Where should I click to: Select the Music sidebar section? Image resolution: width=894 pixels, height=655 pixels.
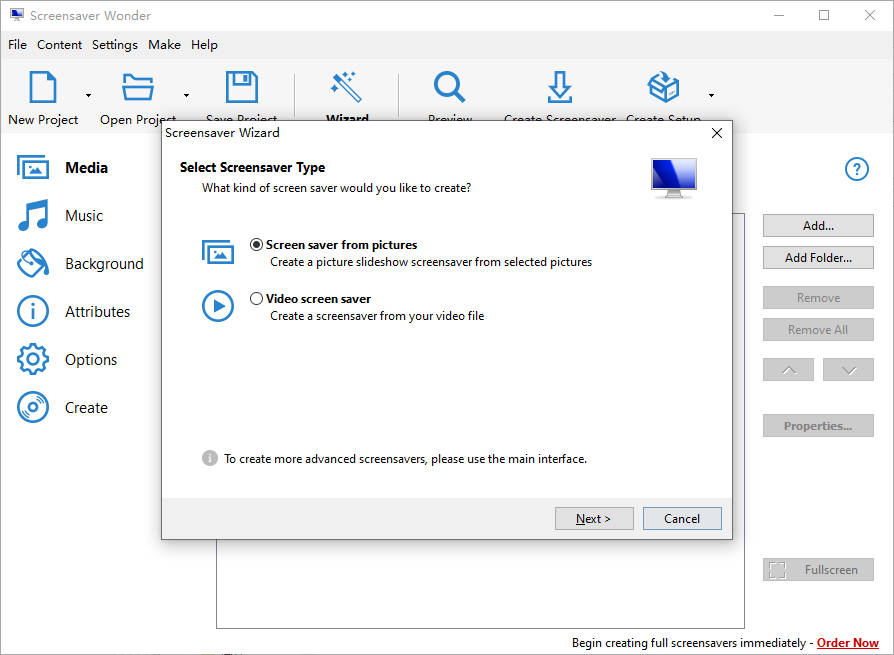84,216
